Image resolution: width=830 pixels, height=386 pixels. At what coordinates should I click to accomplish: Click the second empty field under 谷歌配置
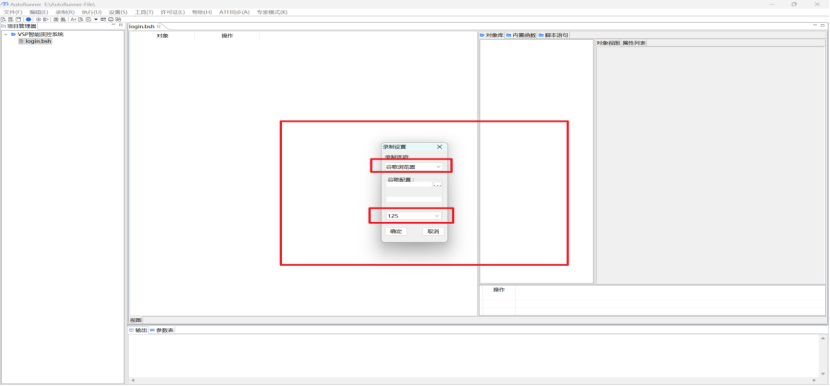click(413, 200)
